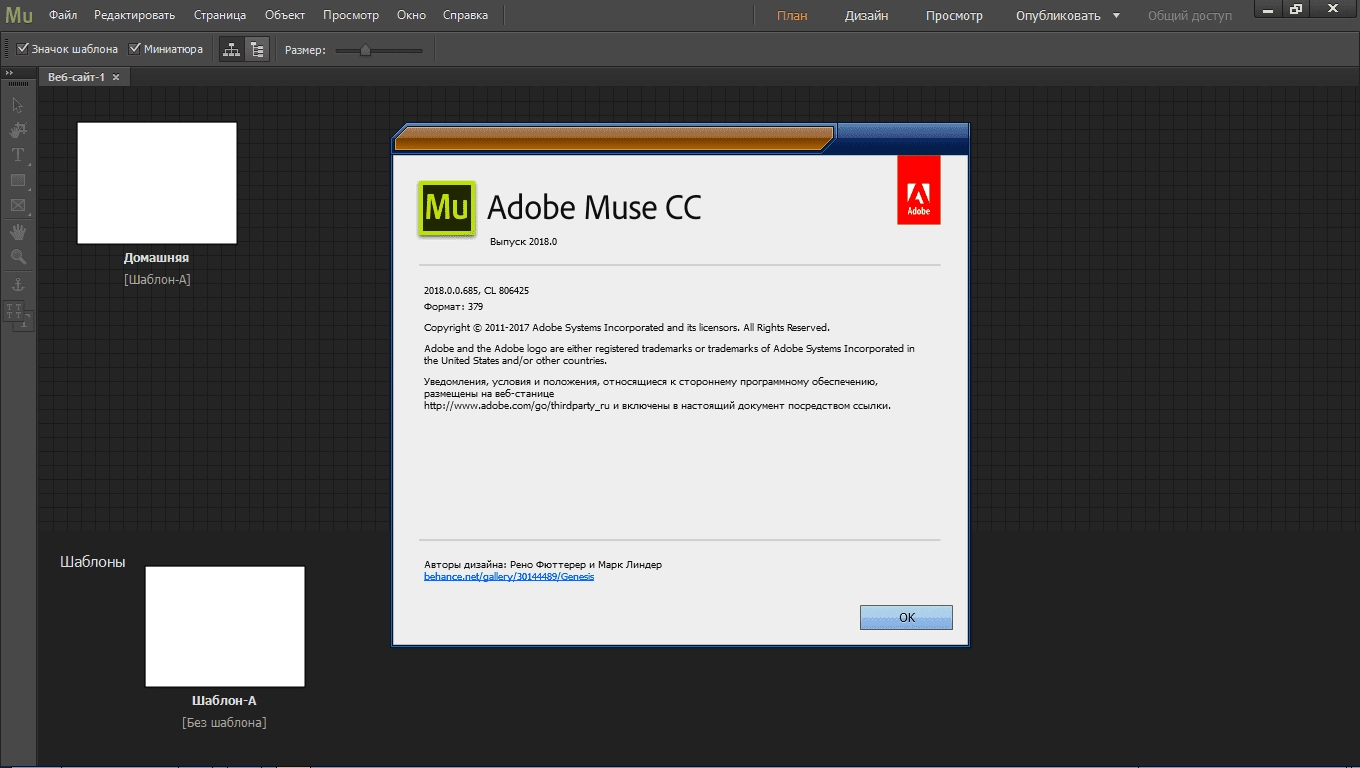The image size is (1360, 768).
Task: Click the red Adobe logo in the dialog
Action: tap(919, 190)
